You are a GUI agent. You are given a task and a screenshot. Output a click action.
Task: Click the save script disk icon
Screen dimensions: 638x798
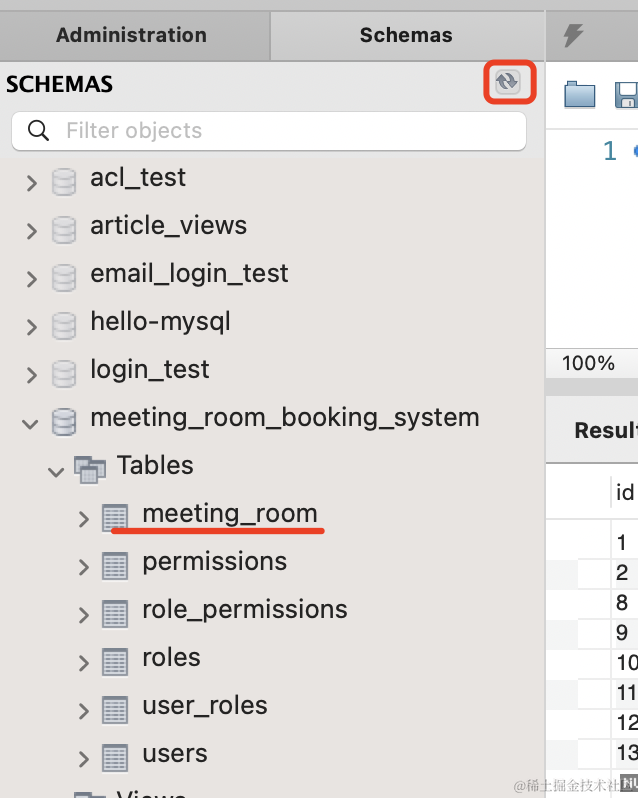click(x=627, y=95)
